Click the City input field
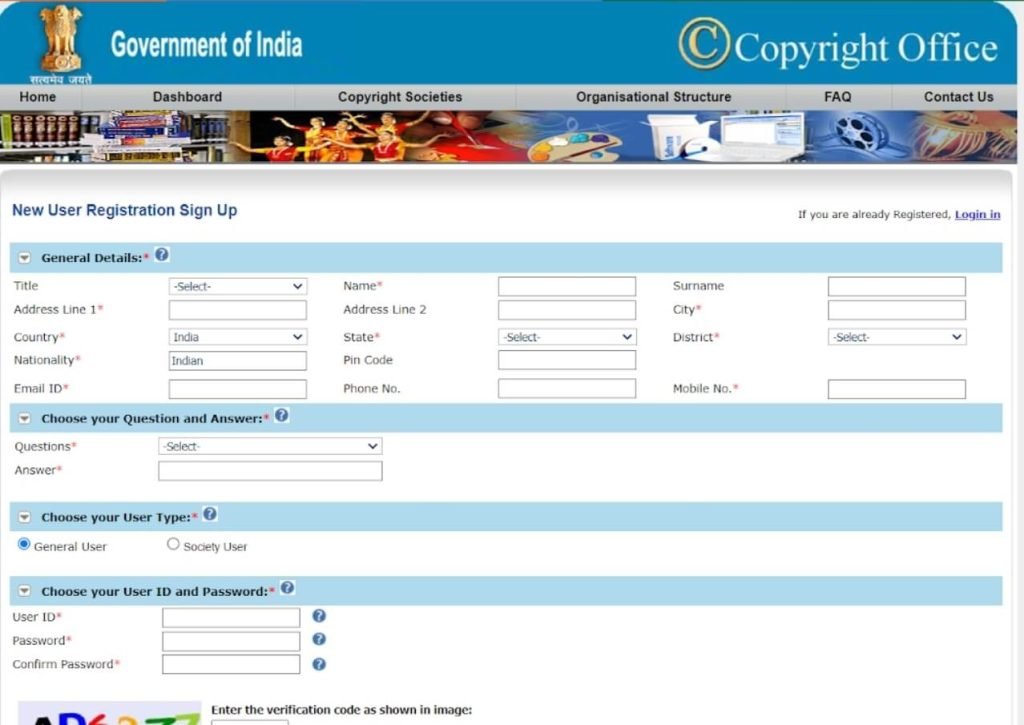This screenshot has width=1024, height=725. point(897,310)
